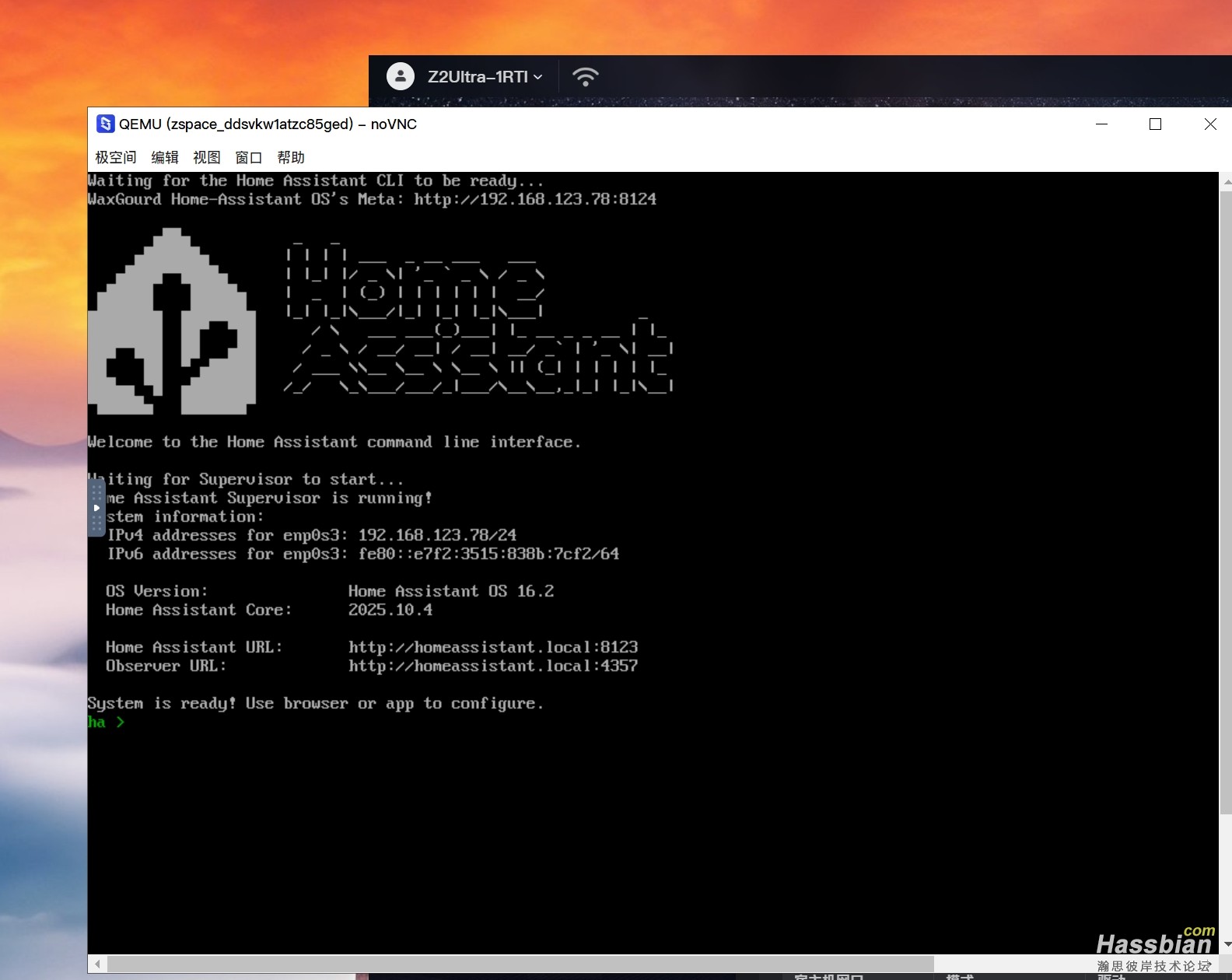Click the horizontal scrollbar left arrow
The width and height of the screenshot is (1232, 980).
click(x=97, y=964)
